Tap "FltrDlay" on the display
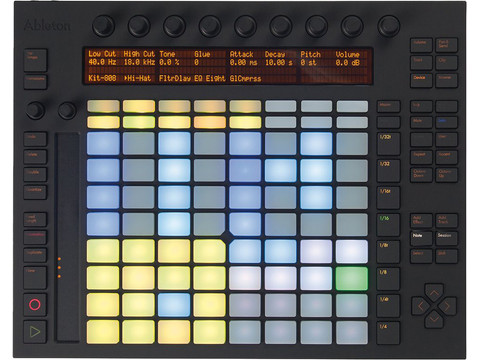Screen dimensions: 480x360 click(x=175, y=78)
